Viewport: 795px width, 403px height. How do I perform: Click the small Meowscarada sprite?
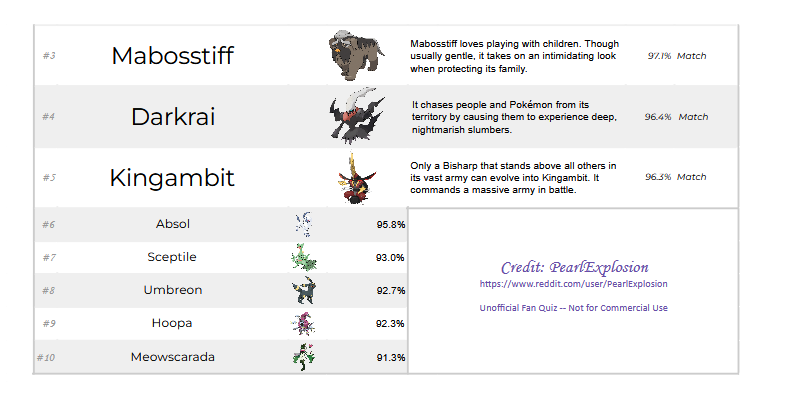303,356
